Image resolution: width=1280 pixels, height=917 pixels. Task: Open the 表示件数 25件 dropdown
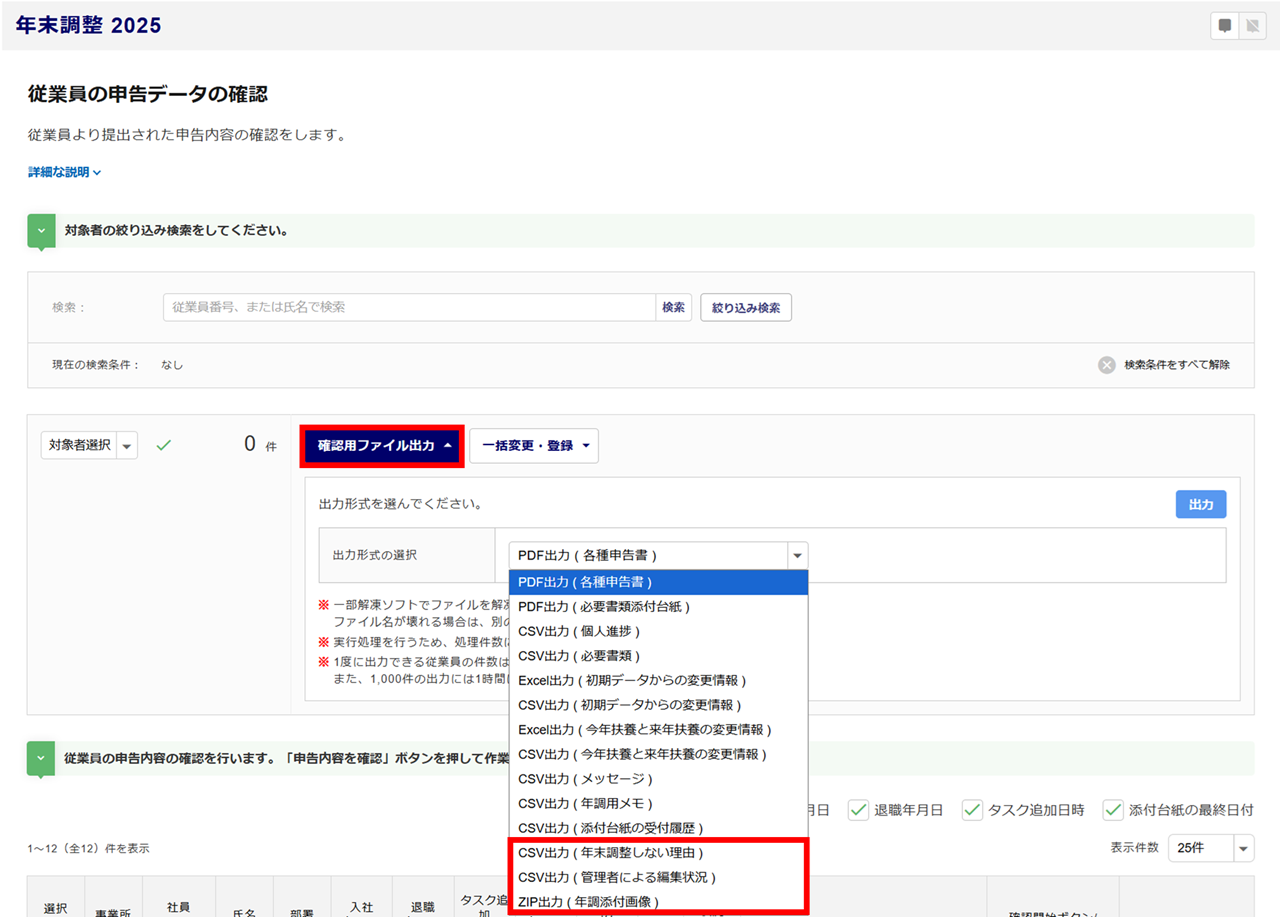(x=1243, y=848)
